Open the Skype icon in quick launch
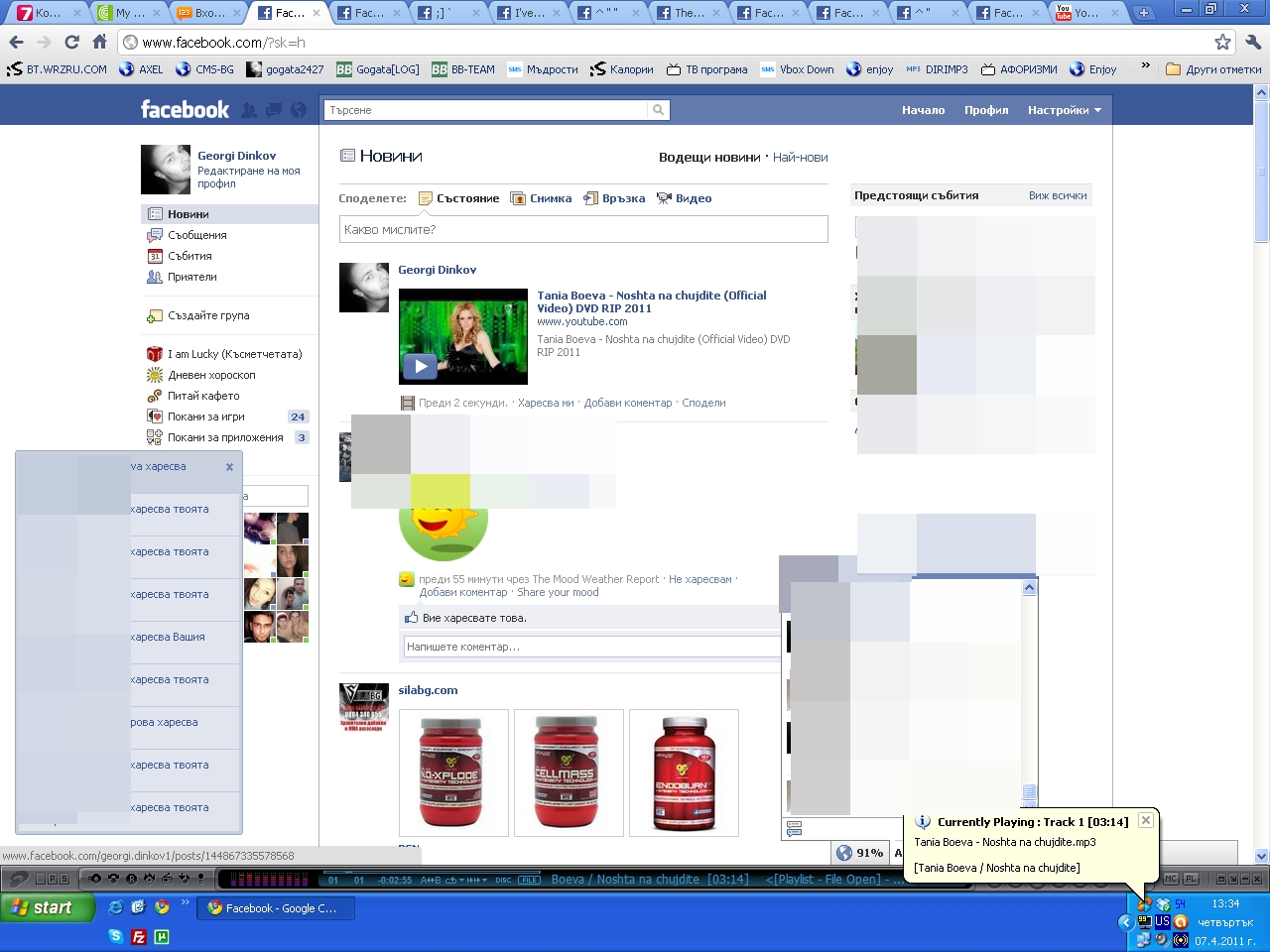This screenshot has height=952, width=1270. pyautogui.click(x=115, y=936)
